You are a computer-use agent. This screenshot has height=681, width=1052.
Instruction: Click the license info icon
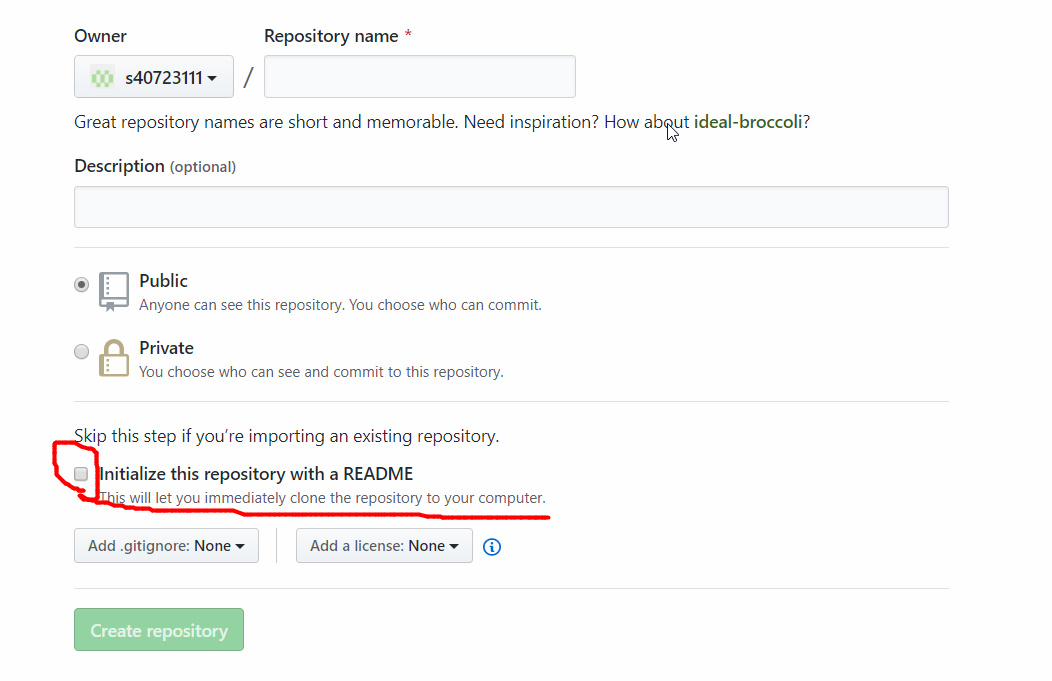(x=492, y=547)
